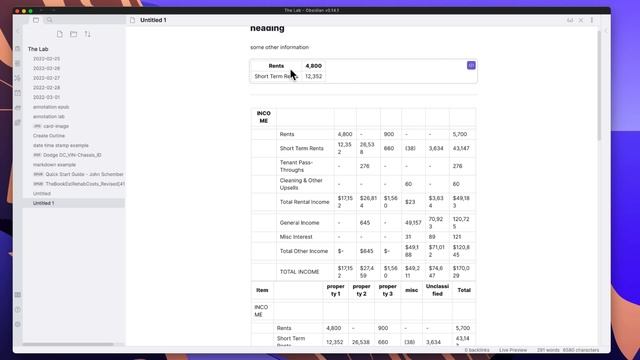Open Untitled note in file list

tap(42, 193)
